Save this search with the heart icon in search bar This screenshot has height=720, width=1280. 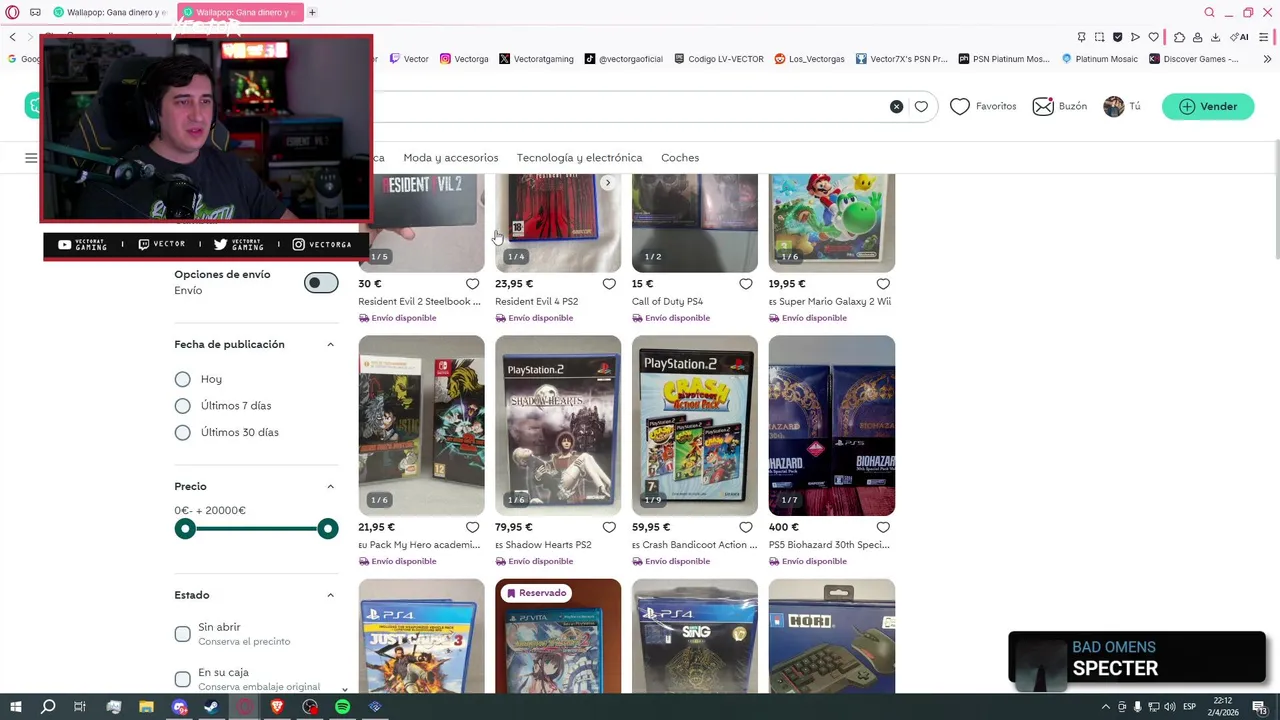pyautogui.click(x=921, y=106)
